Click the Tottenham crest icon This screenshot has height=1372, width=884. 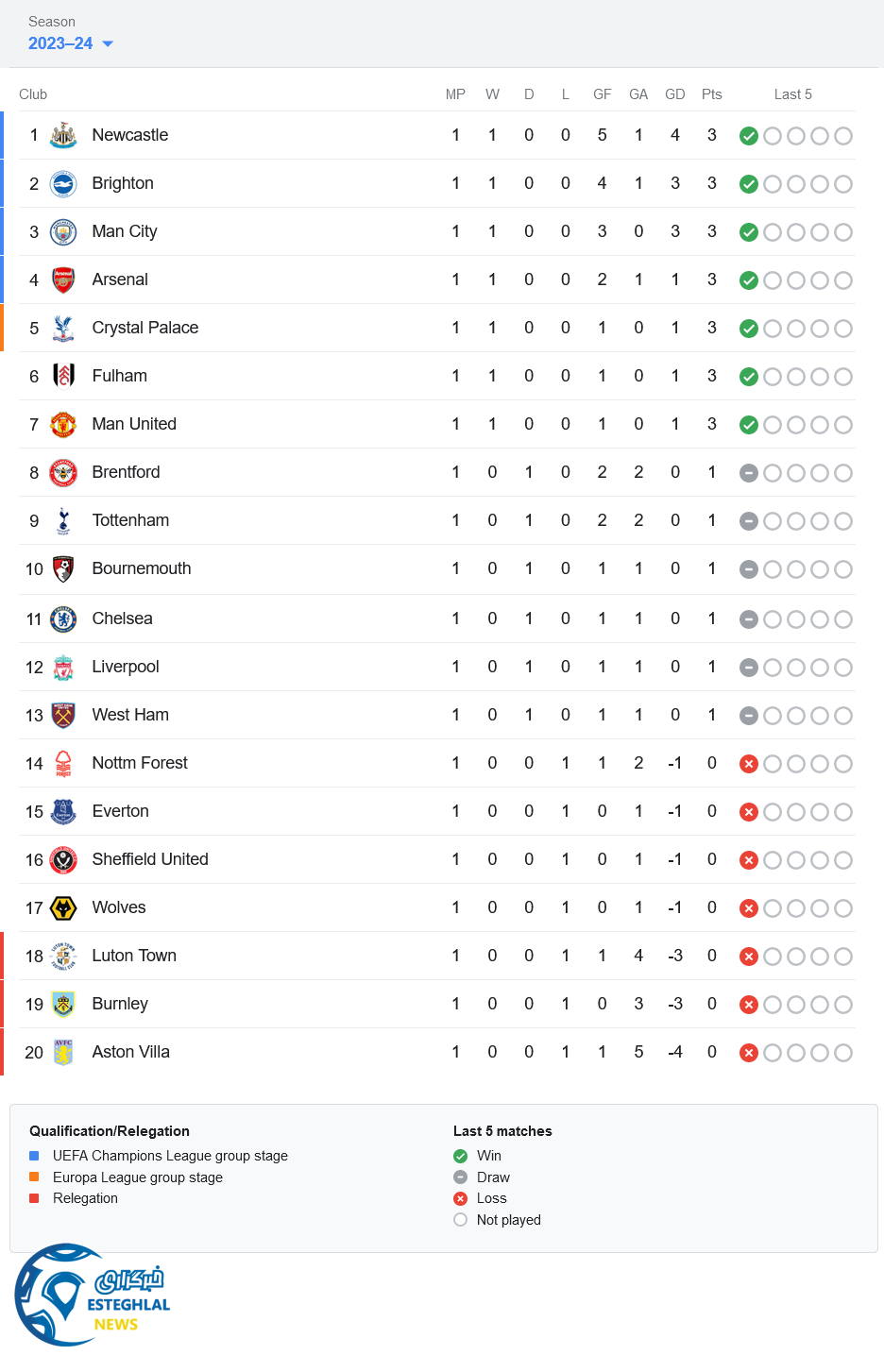(63, 520)
